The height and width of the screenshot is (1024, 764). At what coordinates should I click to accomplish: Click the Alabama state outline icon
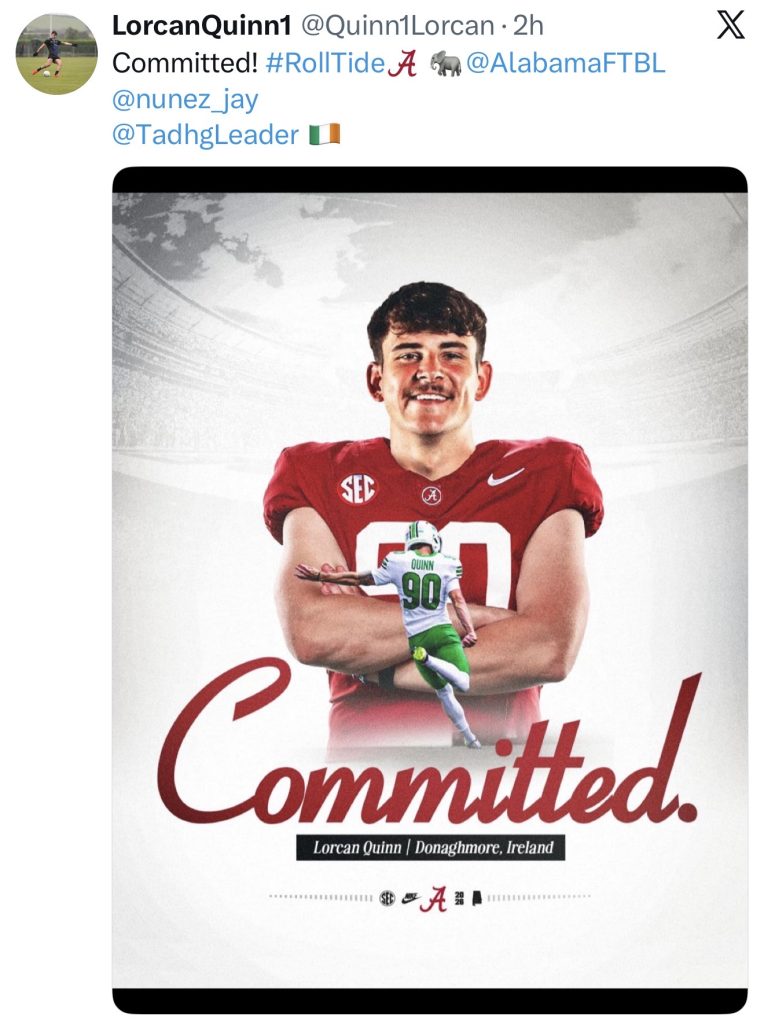click(x=476, y=897)
